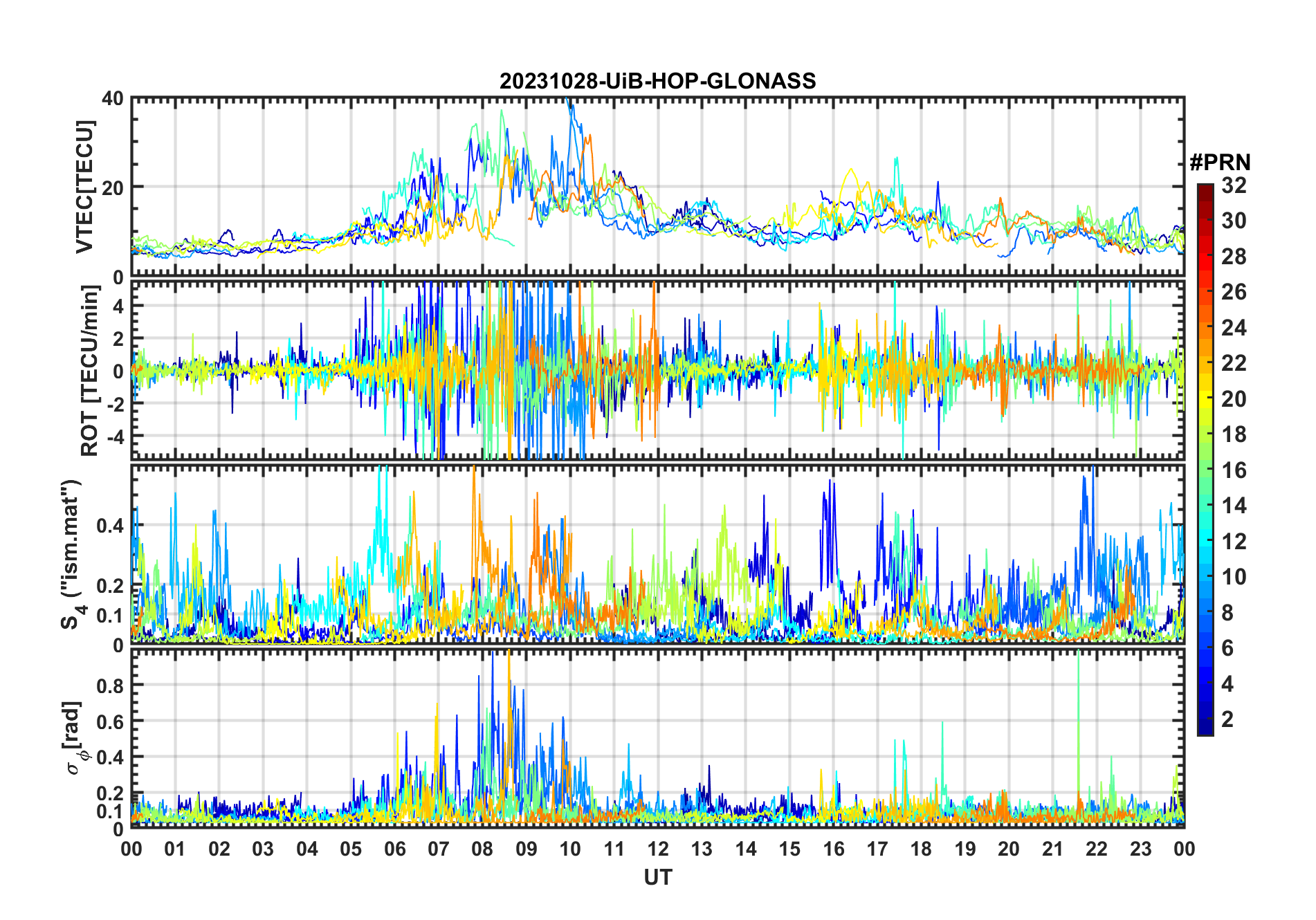Click the "0.6" tick on the σφ axis
Viewport: 1316px width, 920px height.
110,721
